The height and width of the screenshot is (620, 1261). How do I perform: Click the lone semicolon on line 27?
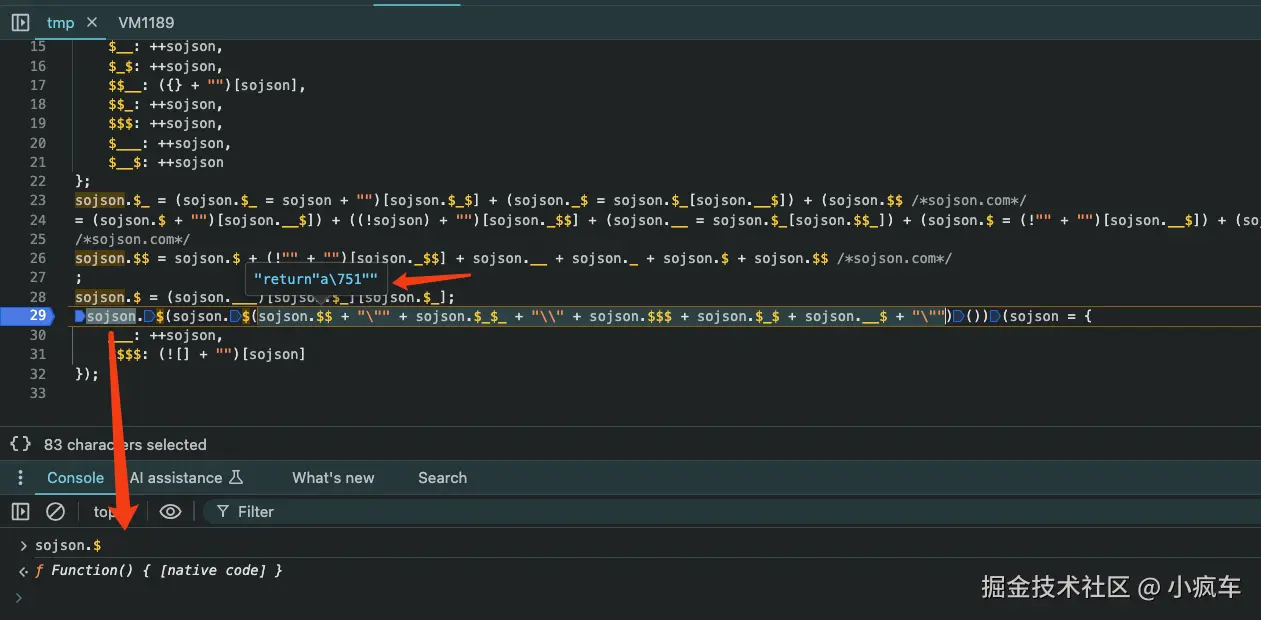pyautogui.click(x=78, y=278)
